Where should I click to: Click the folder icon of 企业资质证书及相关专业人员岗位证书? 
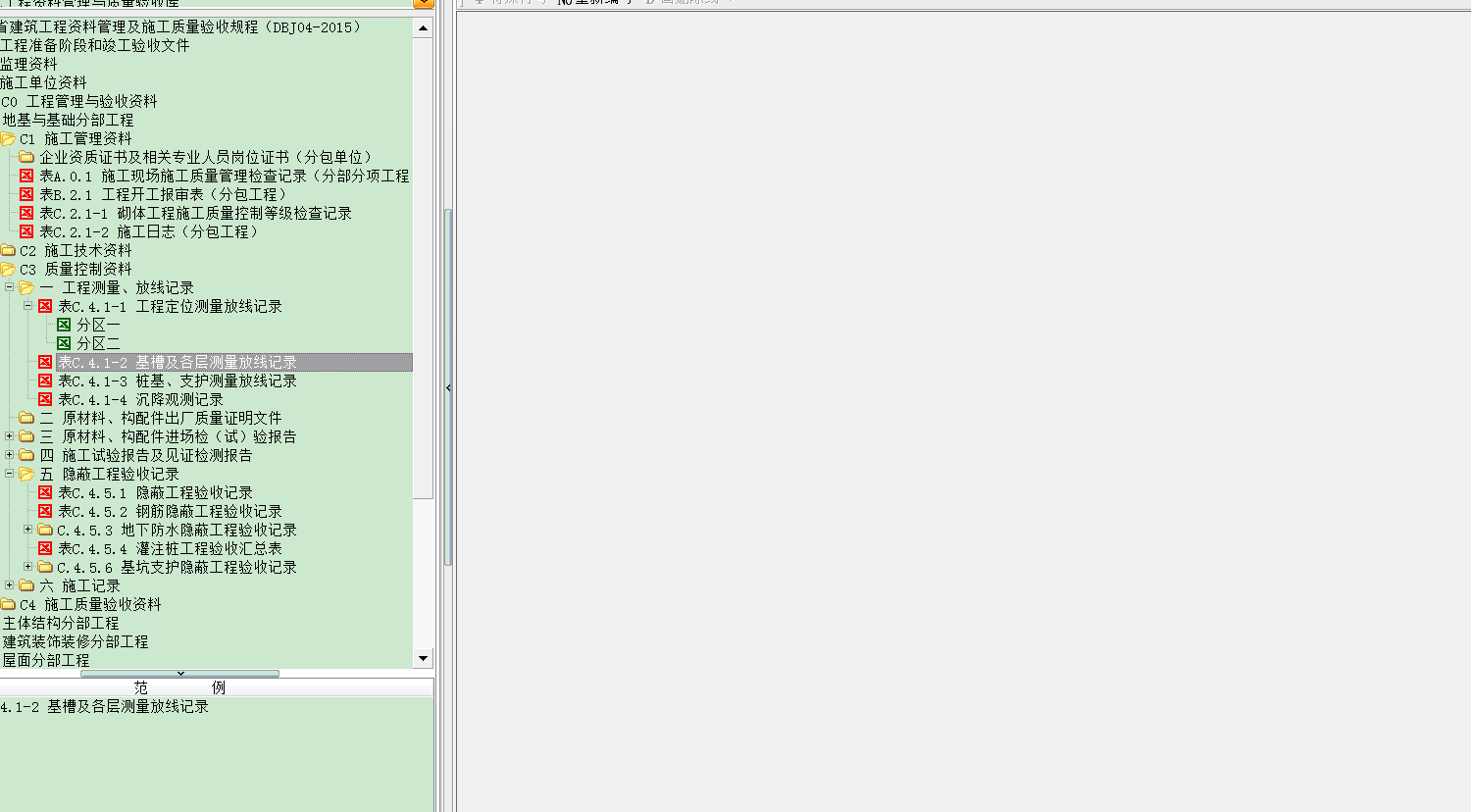(26, 157)
